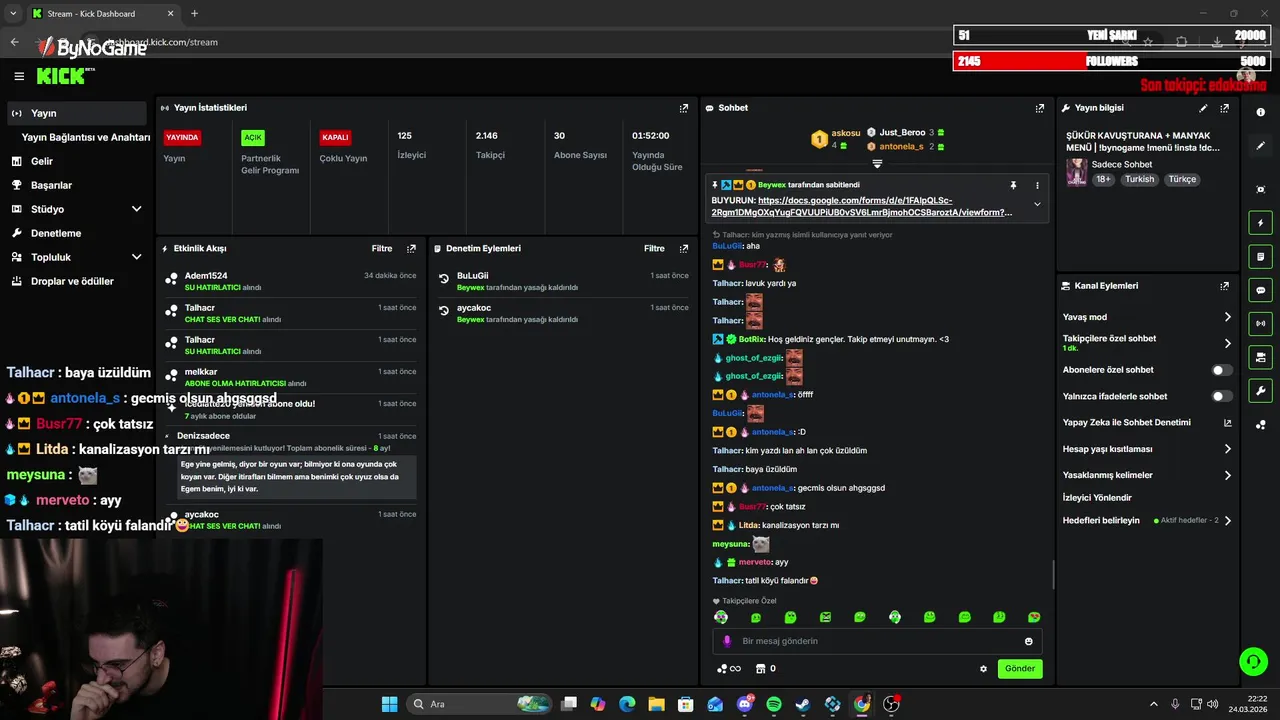Toggle Yalnızca ifadelerle sohbet switch
This screenshot has width=1280, height=720.
coord(1222,396)
